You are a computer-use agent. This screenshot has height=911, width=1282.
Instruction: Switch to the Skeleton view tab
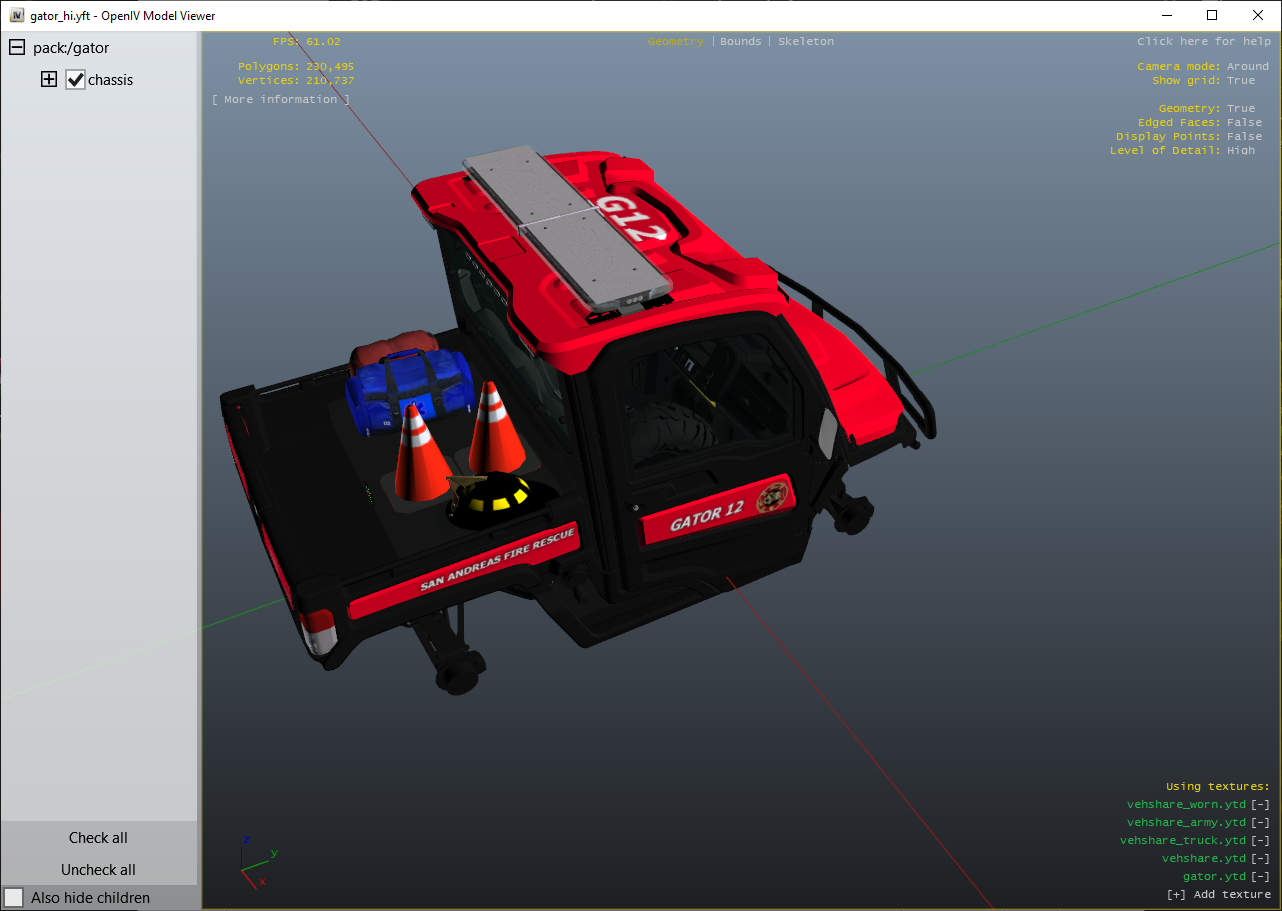805,42
